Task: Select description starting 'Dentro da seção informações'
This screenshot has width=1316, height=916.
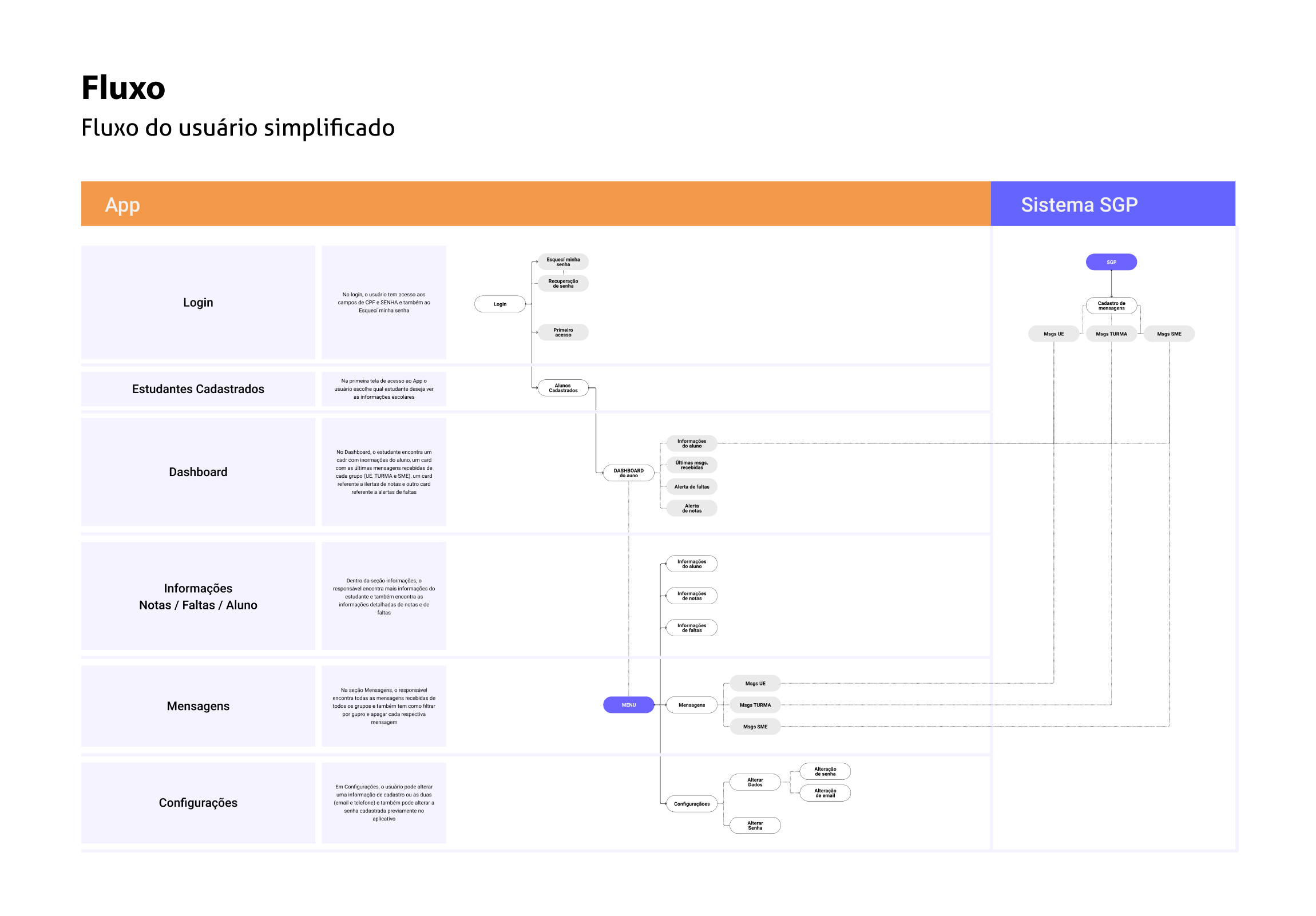Action: click(x=384, y=596)
